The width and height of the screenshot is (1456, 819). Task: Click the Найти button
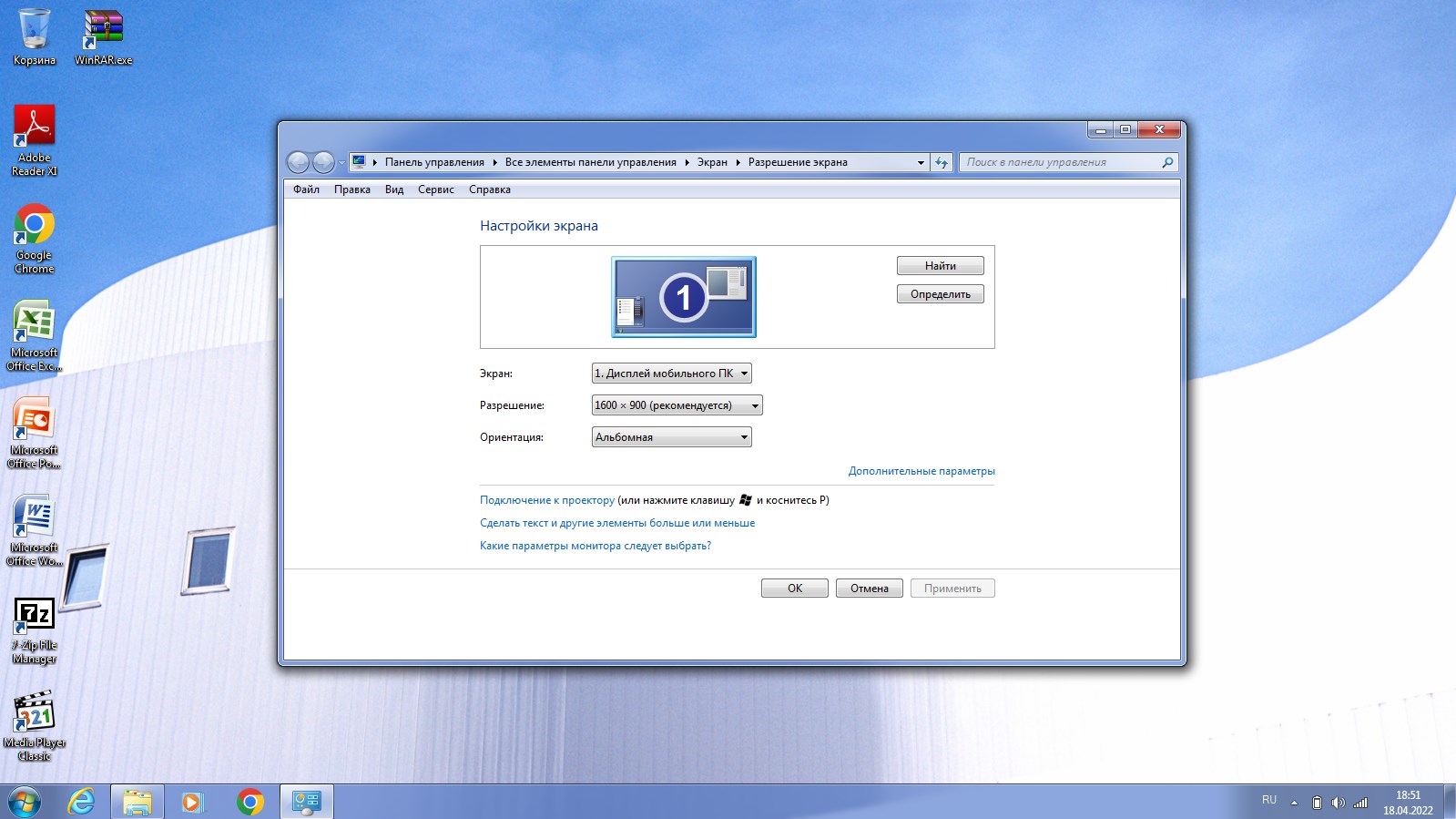pyautogui.click(x=941, y=266)
